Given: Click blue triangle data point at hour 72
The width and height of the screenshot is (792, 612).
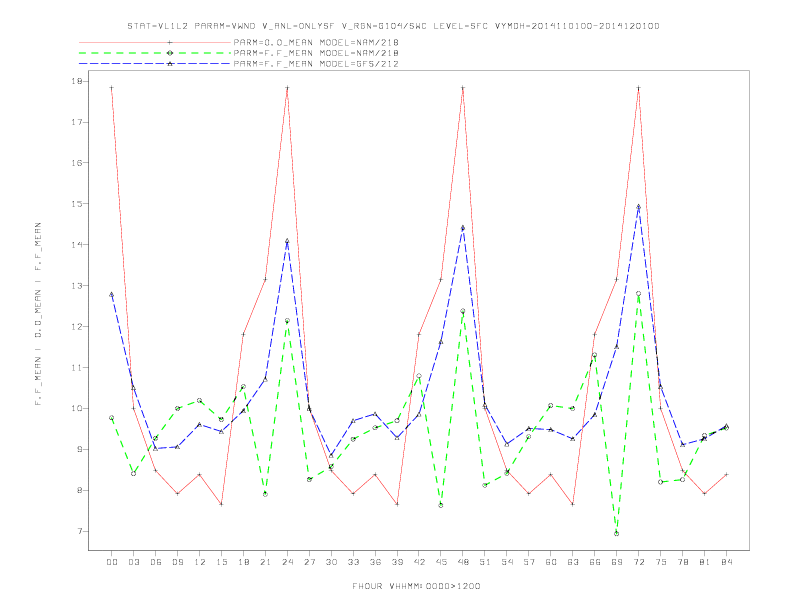Looking at the screenshot, I should [x=638, y=207].
